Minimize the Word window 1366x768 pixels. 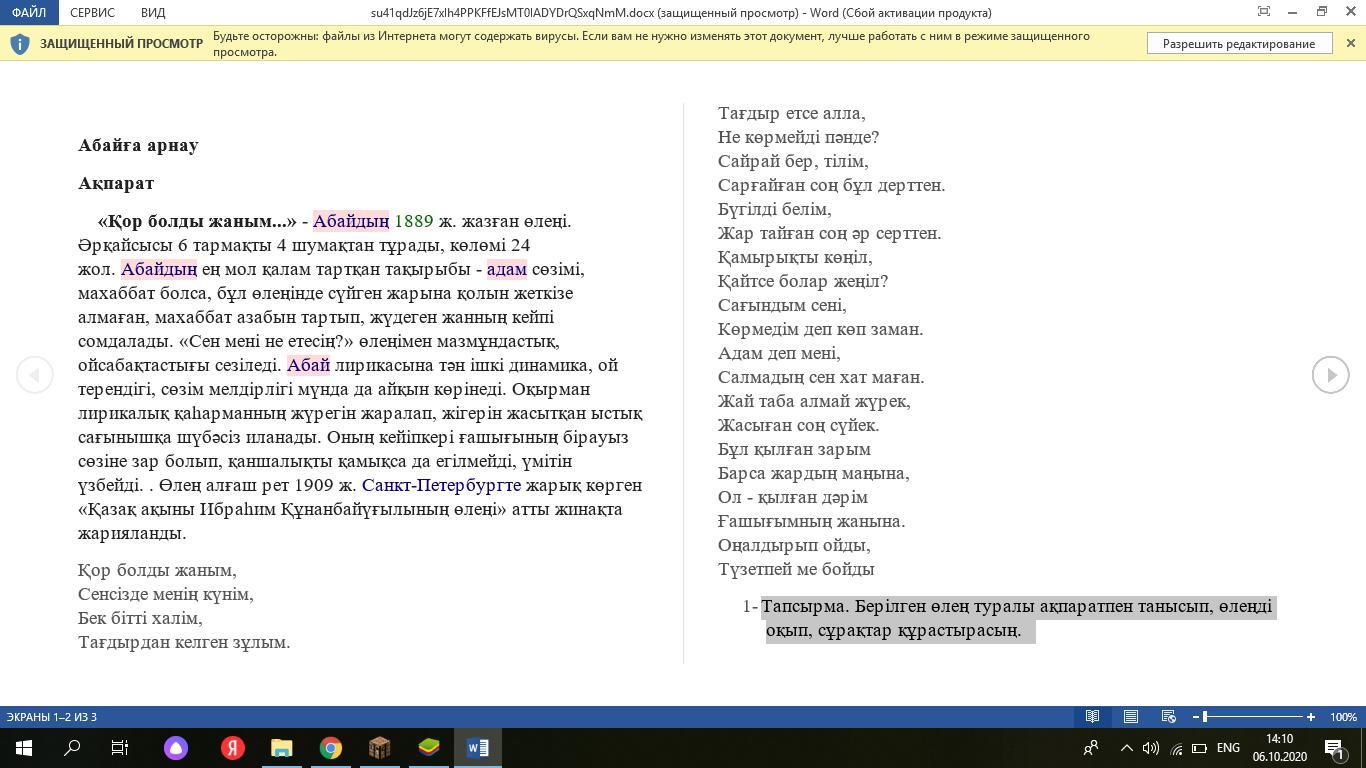click(1293, 12)
